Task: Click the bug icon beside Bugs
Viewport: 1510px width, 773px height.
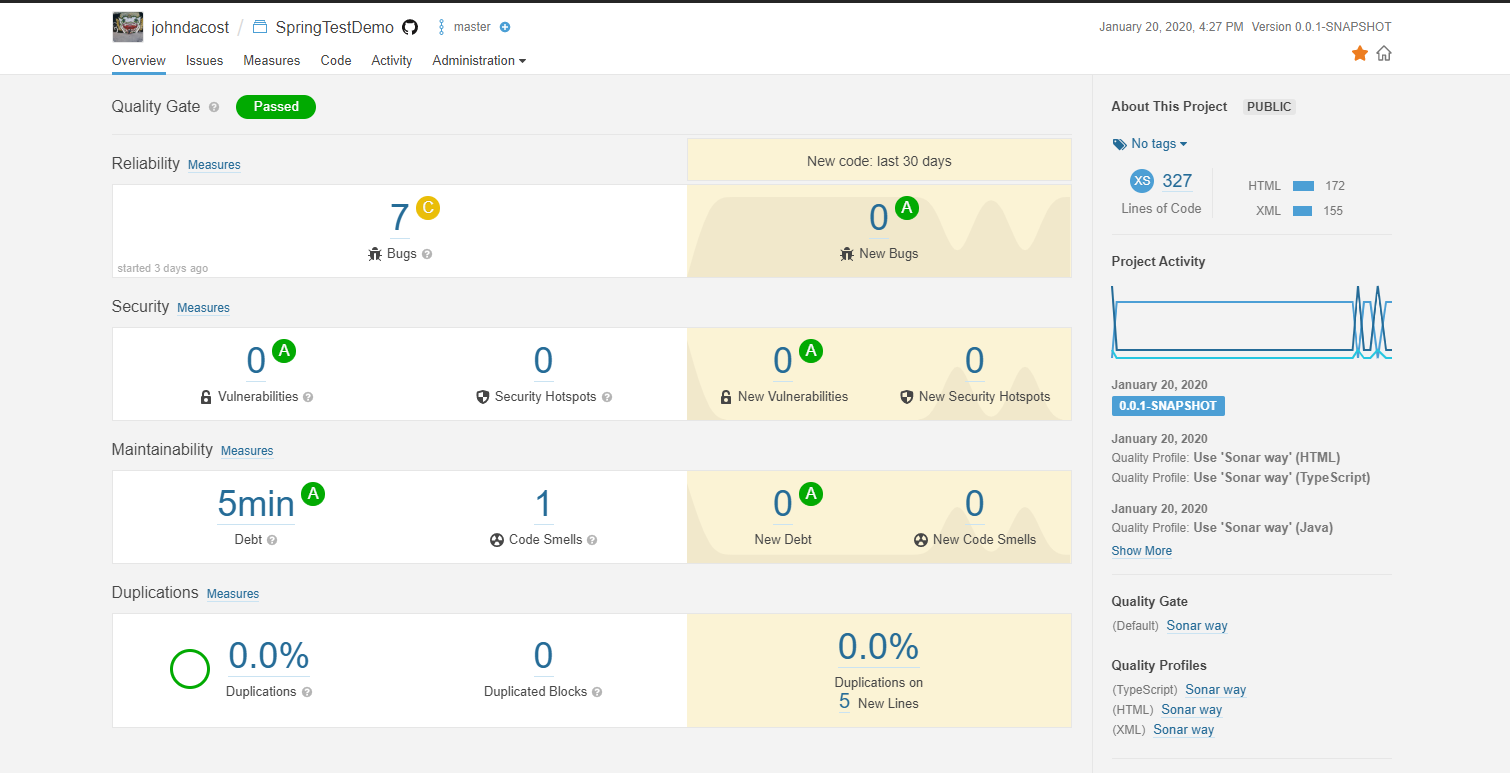Action: click(375, 254)
